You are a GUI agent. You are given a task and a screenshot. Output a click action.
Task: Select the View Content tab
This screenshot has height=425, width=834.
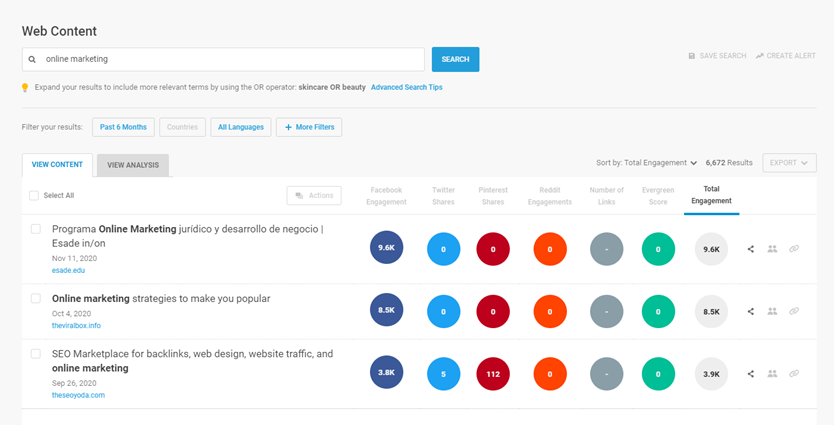pos(57,165)
